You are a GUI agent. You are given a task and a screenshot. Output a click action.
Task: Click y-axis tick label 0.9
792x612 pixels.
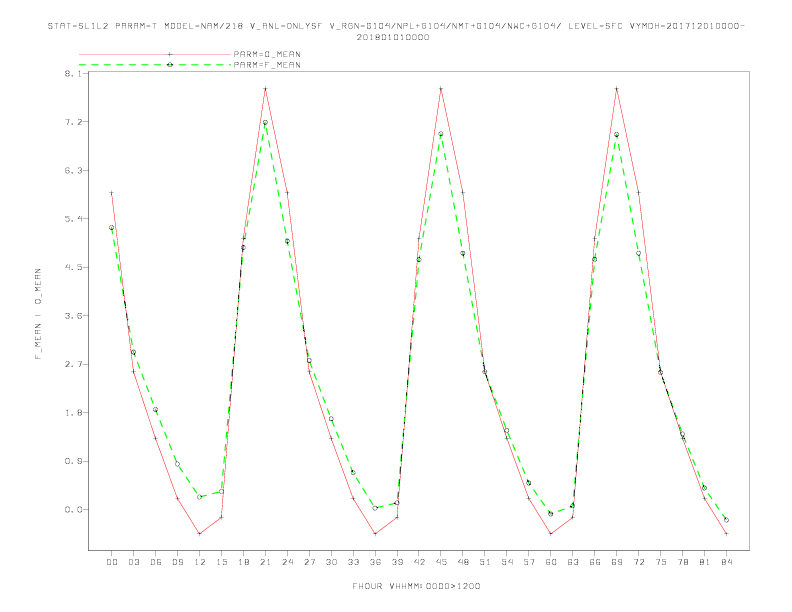(72, 461)
